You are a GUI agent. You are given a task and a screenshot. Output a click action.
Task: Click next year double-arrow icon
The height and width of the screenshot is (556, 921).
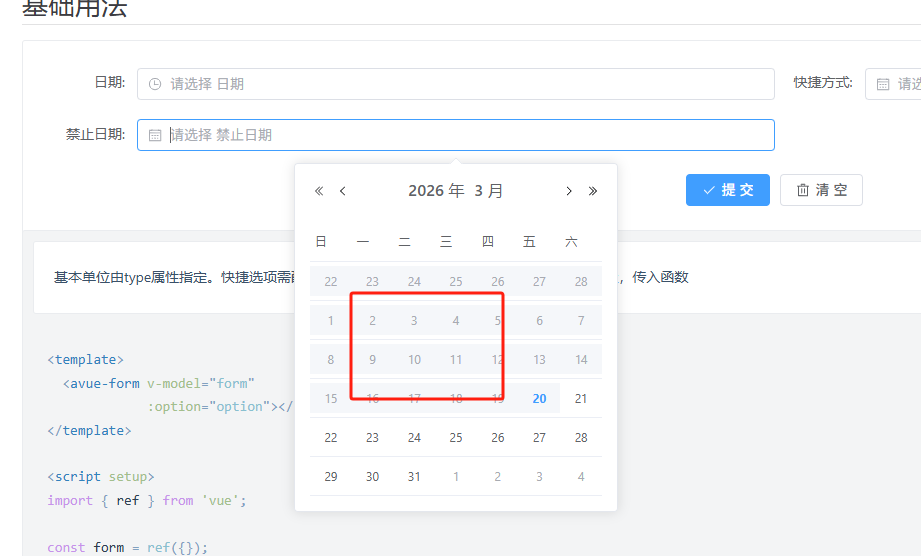point(593,191)
